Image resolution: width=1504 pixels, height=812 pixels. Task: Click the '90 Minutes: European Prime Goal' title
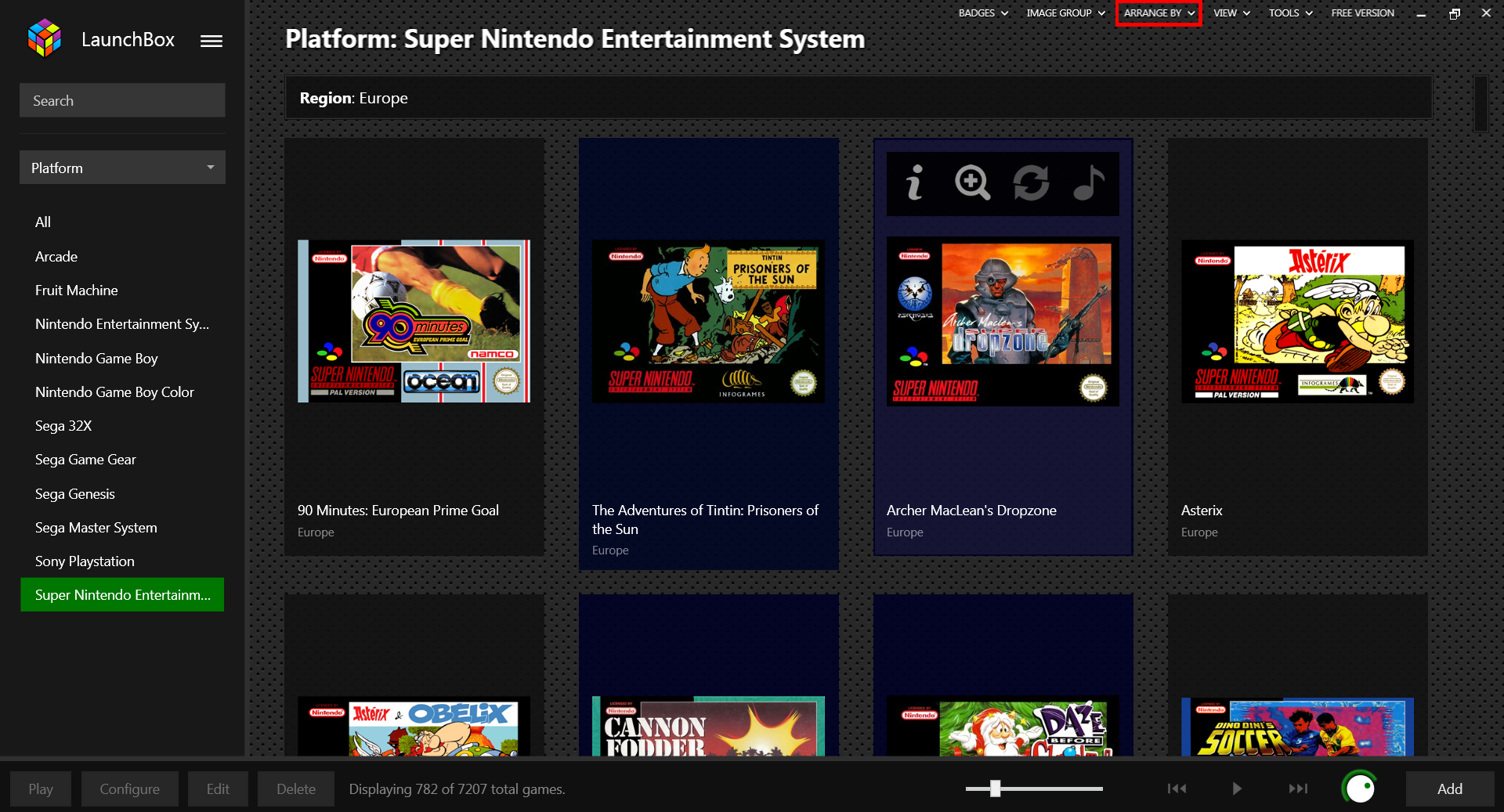(398, 511)
